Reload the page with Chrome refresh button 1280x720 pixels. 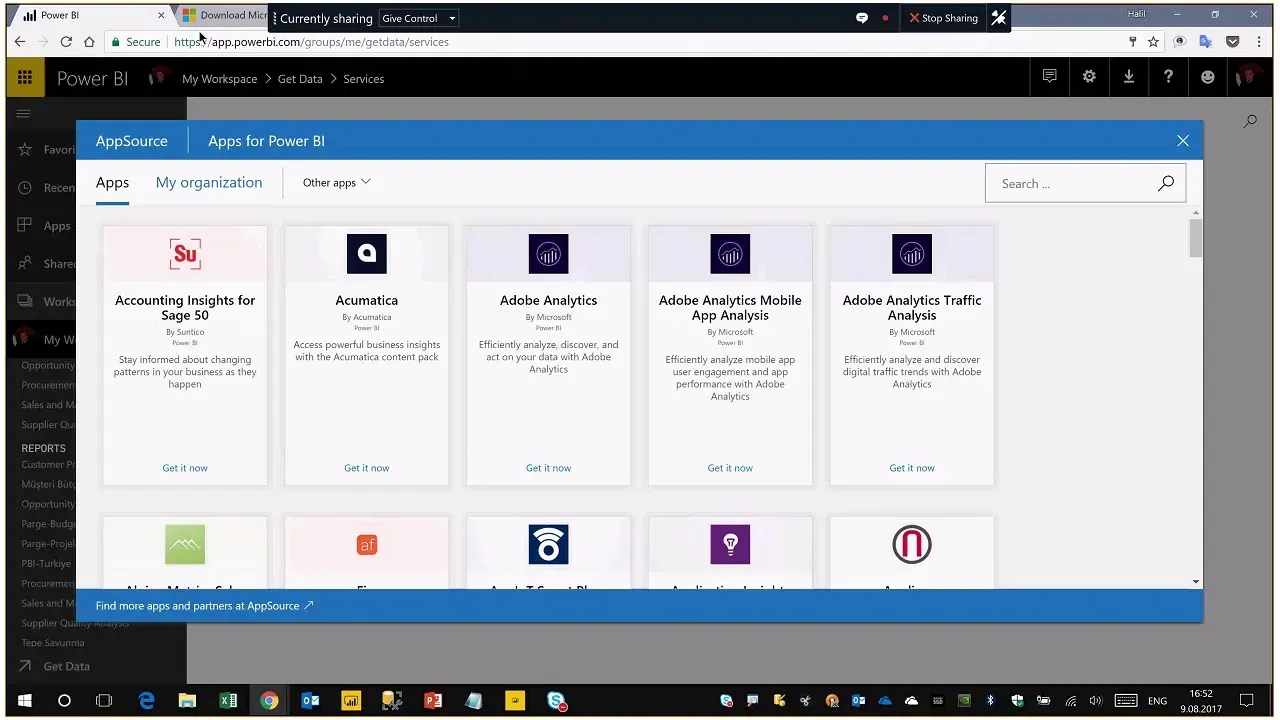(66, 42)
